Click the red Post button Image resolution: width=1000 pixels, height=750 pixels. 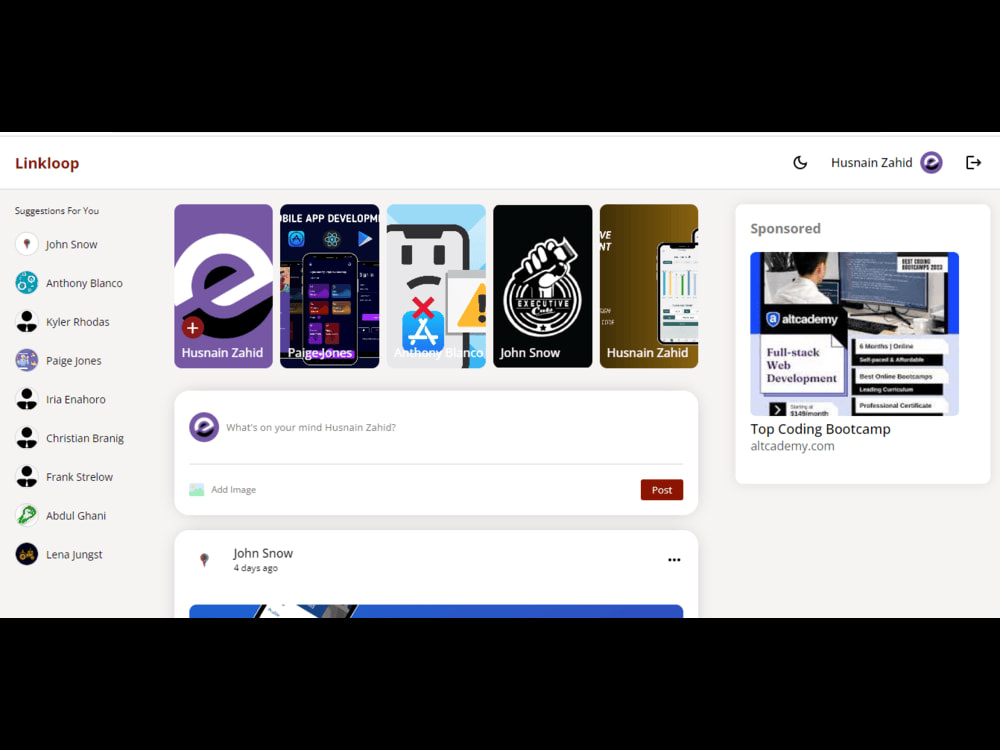[x=662, y=490]
